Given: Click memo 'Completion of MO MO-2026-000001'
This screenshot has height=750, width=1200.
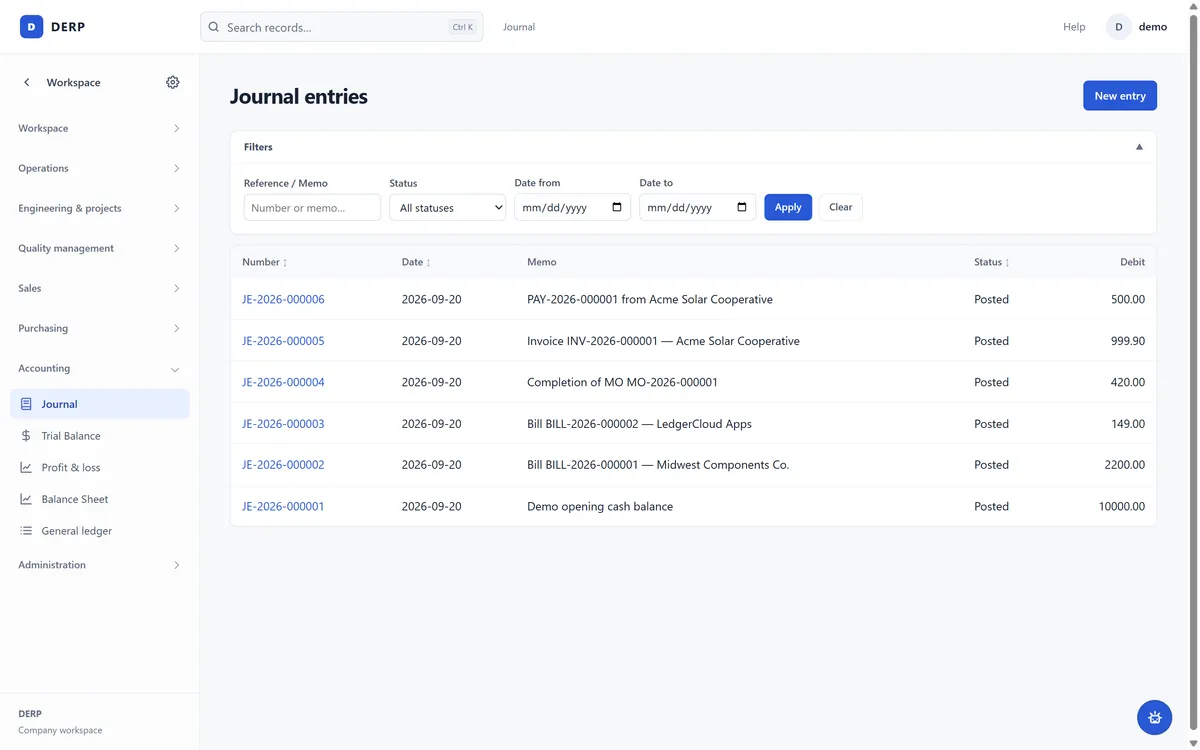Looking at the screenshot, I should (x=622, y=382).
